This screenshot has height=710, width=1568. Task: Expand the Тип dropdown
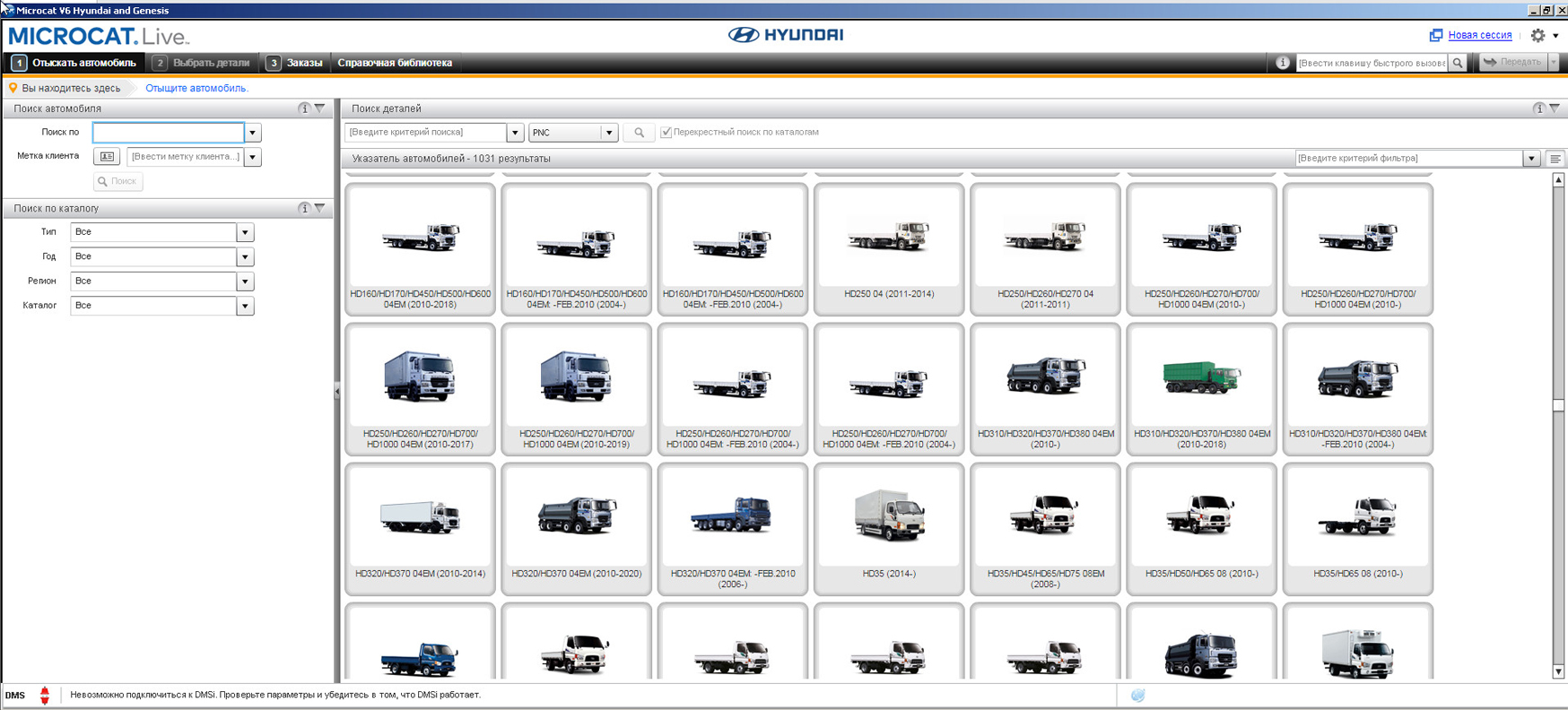[x=244, y=232]
